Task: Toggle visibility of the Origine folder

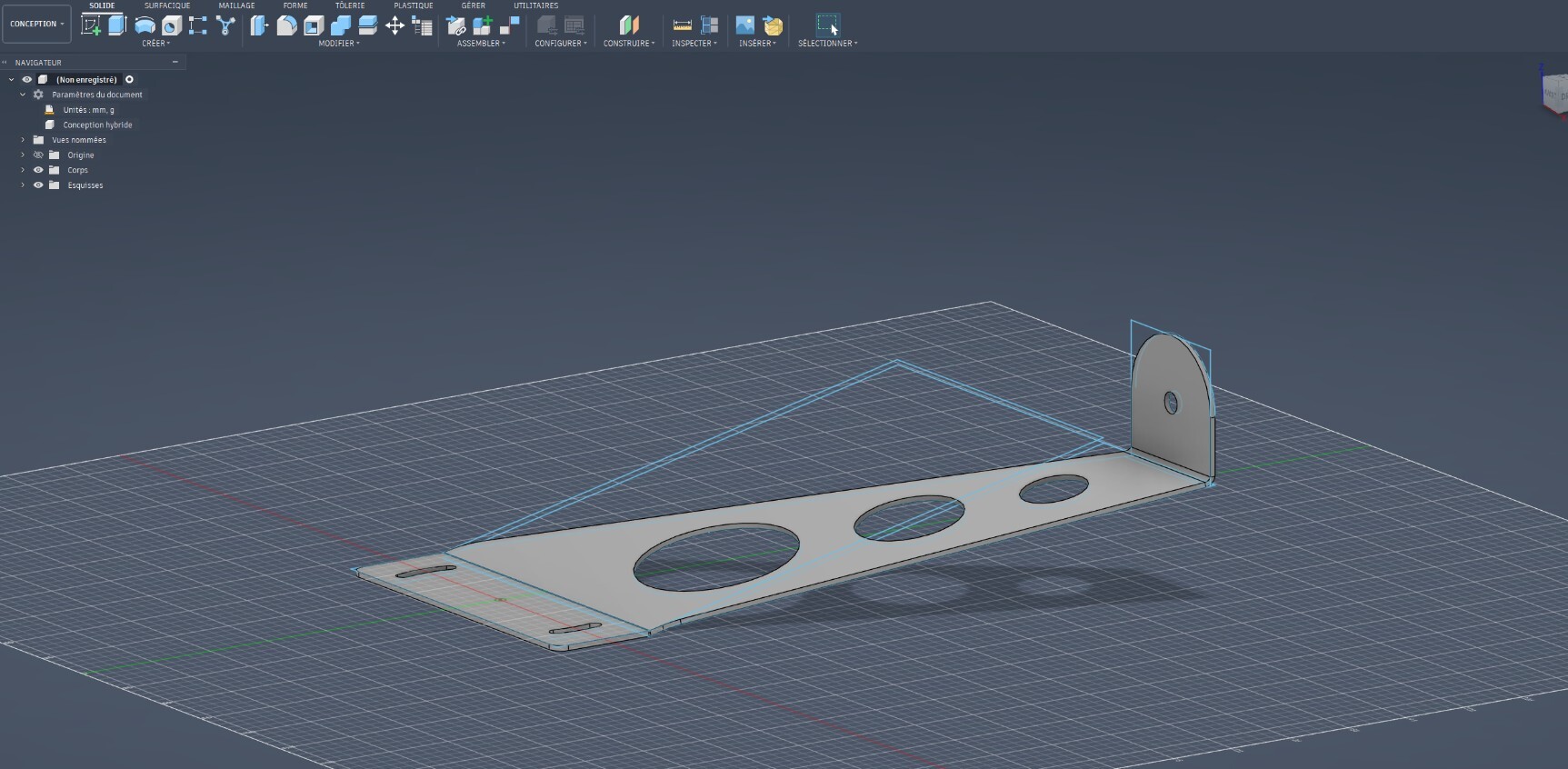Action: pyautogui.click(x=38, y=155)
